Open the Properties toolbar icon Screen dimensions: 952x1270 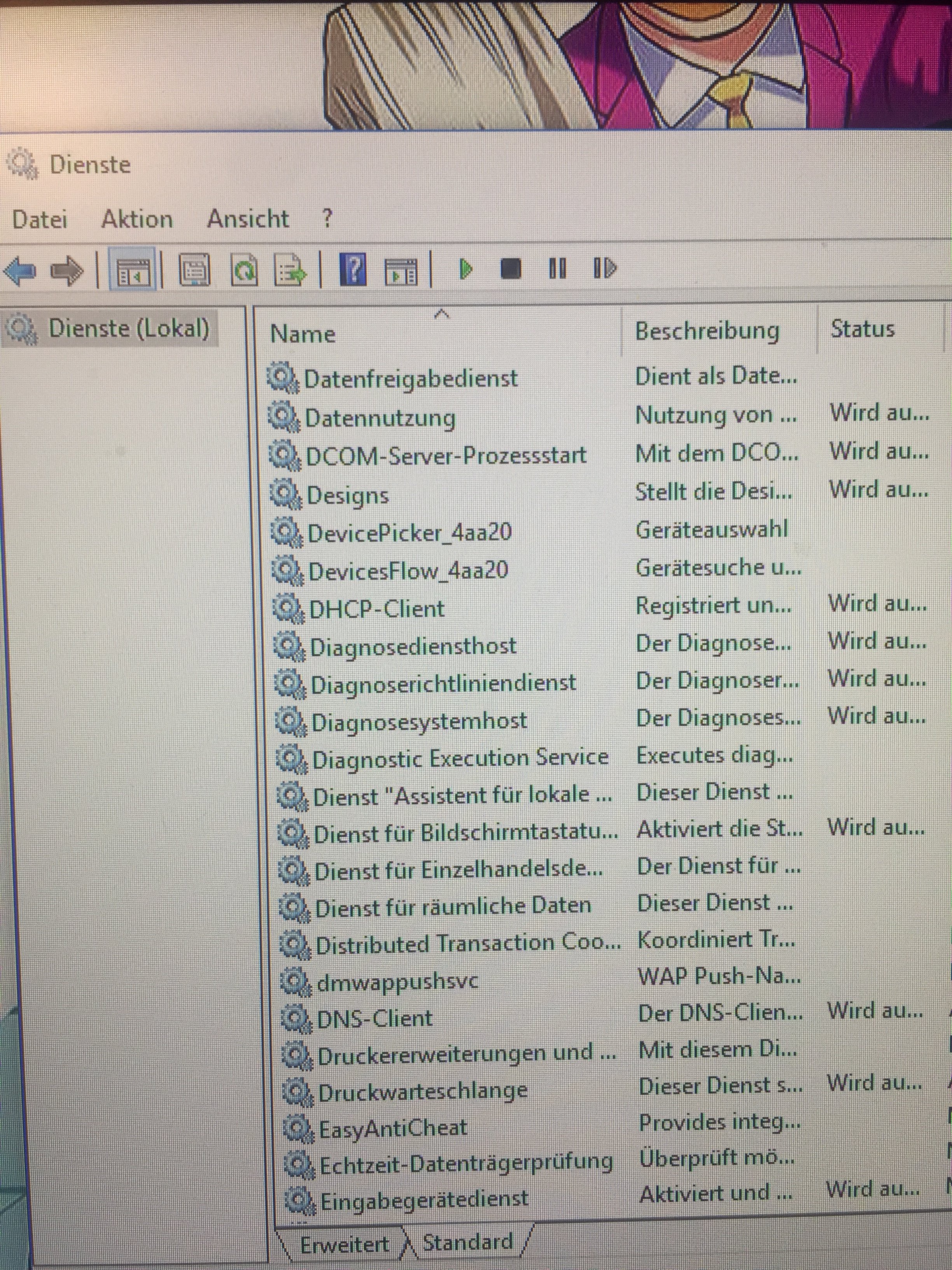[x=195, y=270]
